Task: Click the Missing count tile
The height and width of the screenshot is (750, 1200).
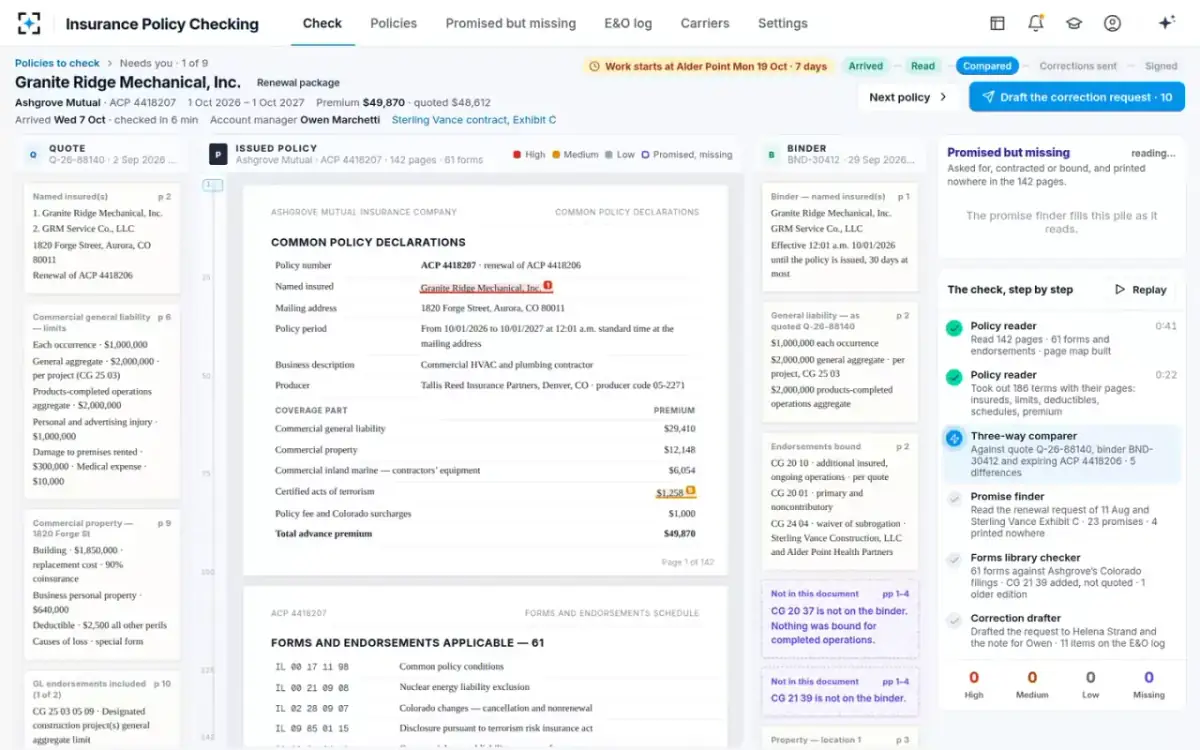Action: pos(1148,684)
